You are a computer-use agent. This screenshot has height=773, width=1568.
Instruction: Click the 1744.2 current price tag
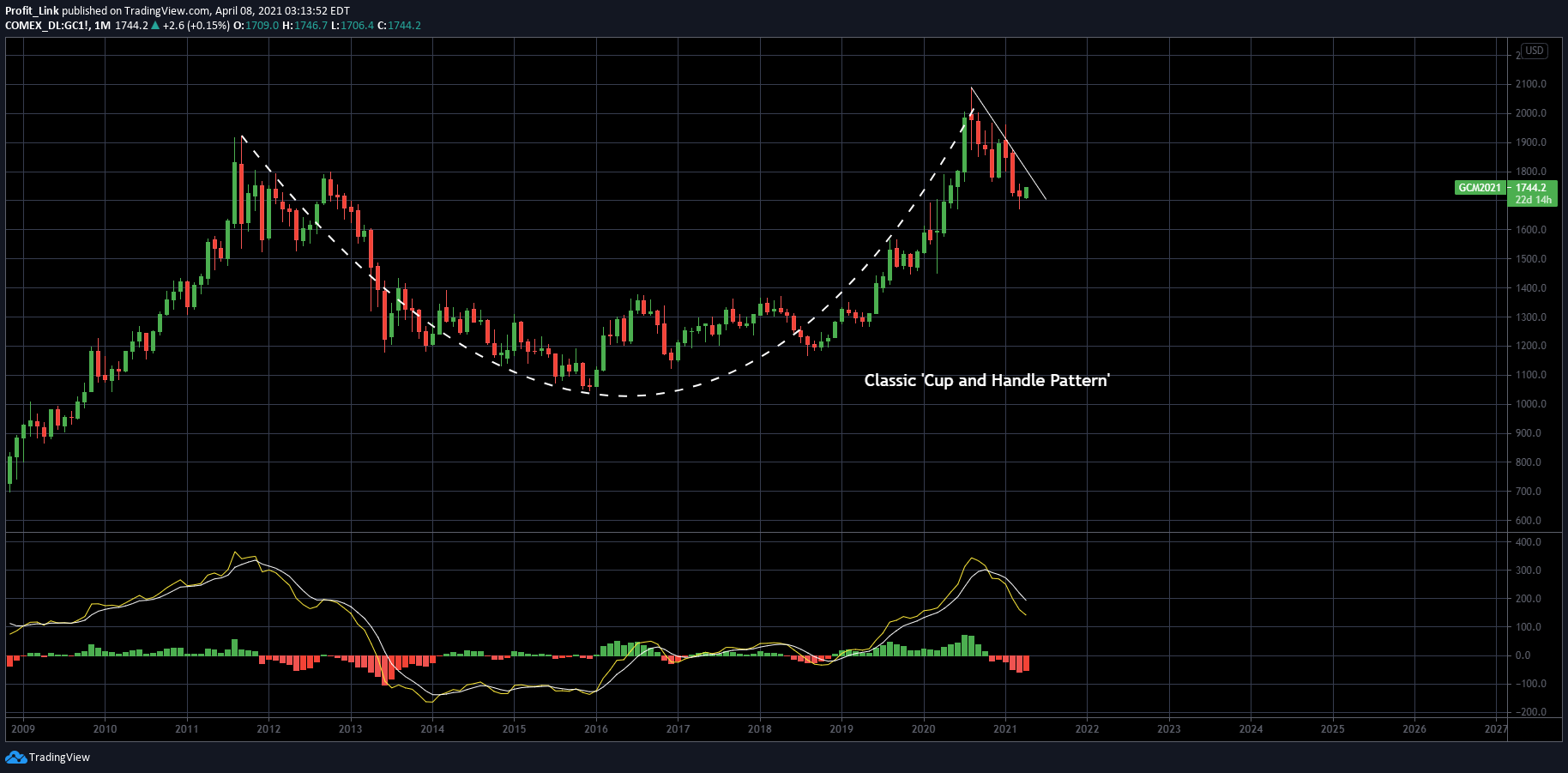1531,188
